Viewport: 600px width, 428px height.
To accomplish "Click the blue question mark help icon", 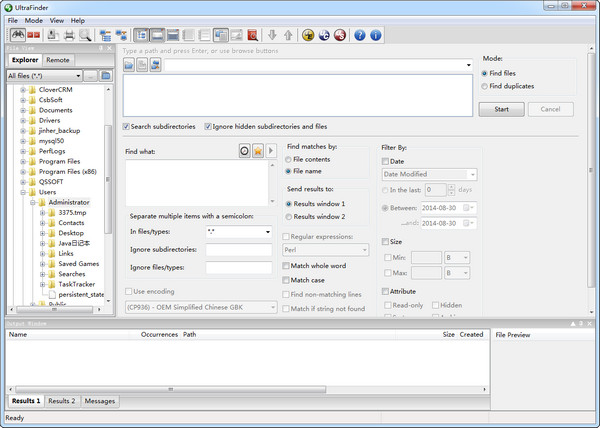I will (x=359, y=35).
